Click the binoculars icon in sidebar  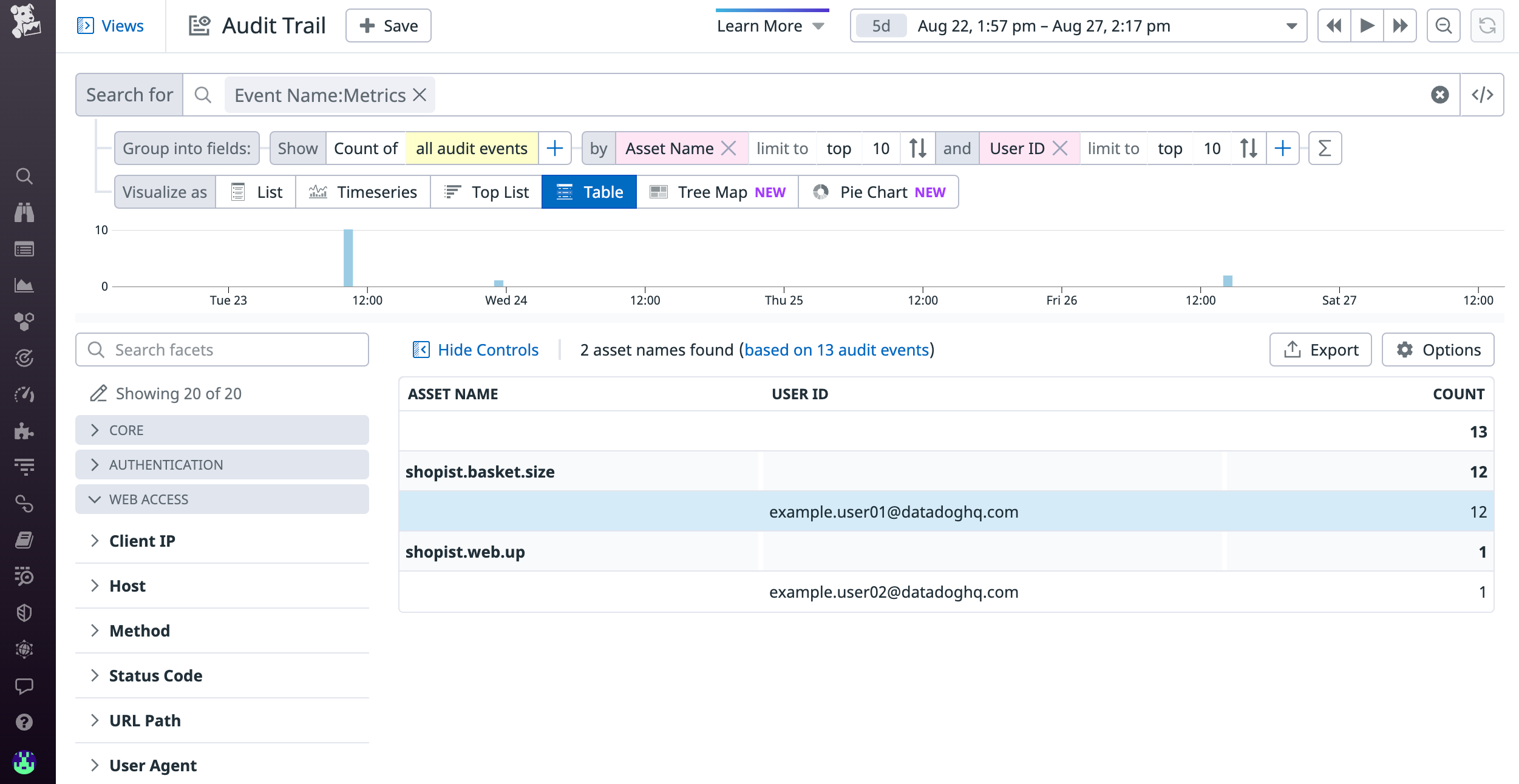[x=24, y=212]
